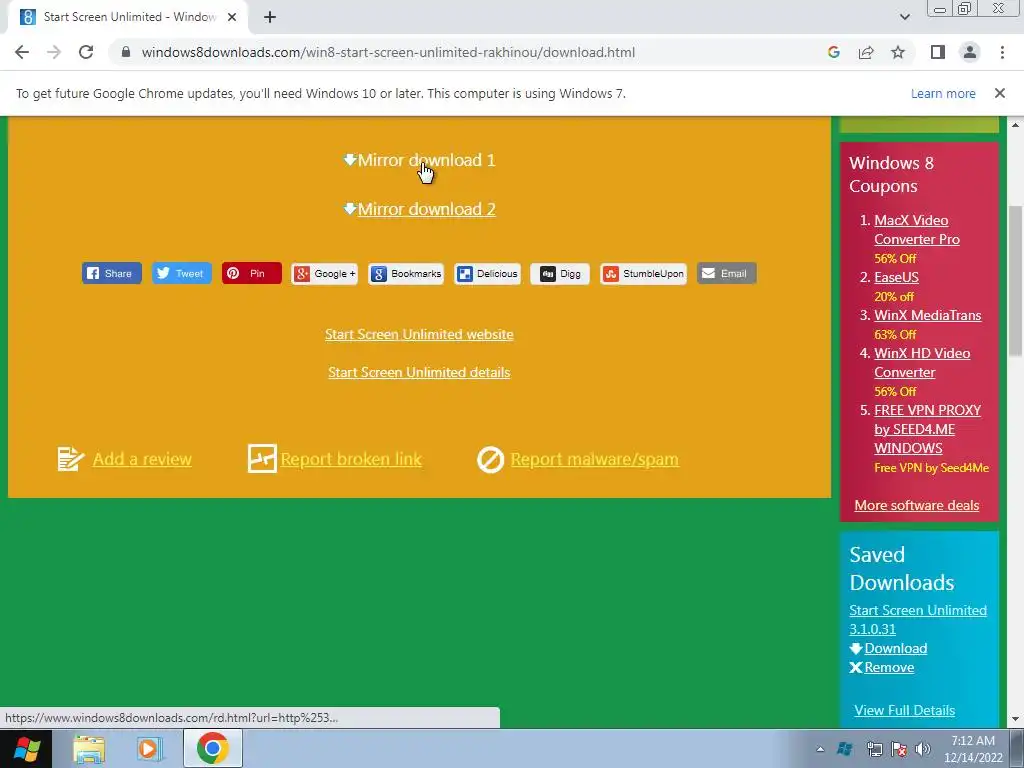
Task: Bookmark this page with the star icon
Action: tap(898, 52)
